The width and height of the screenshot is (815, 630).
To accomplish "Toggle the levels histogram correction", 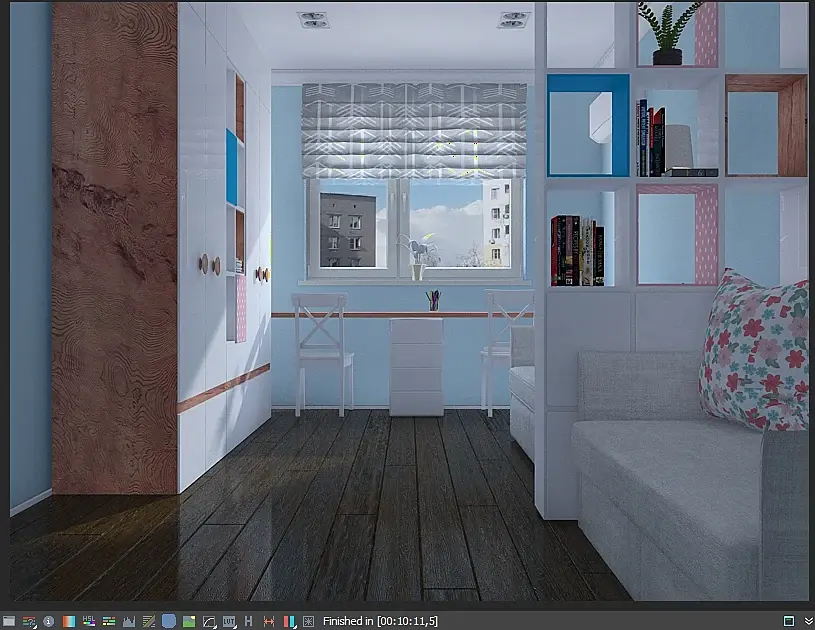I will (129, 621).
